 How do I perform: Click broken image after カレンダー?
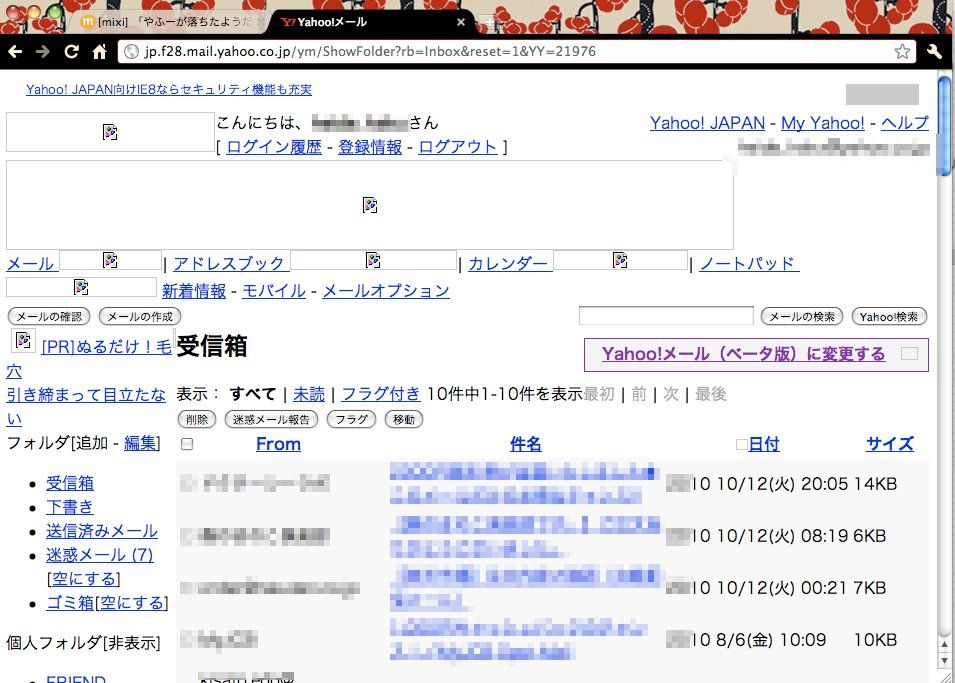pos(620,260)
